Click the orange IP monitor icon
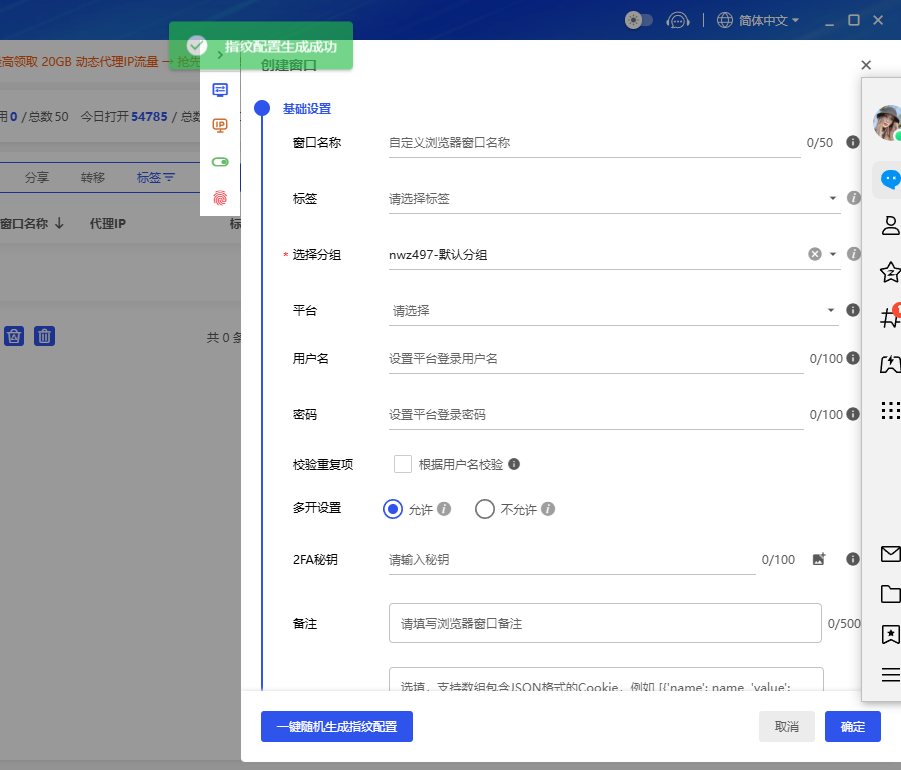 coord(220,125)
